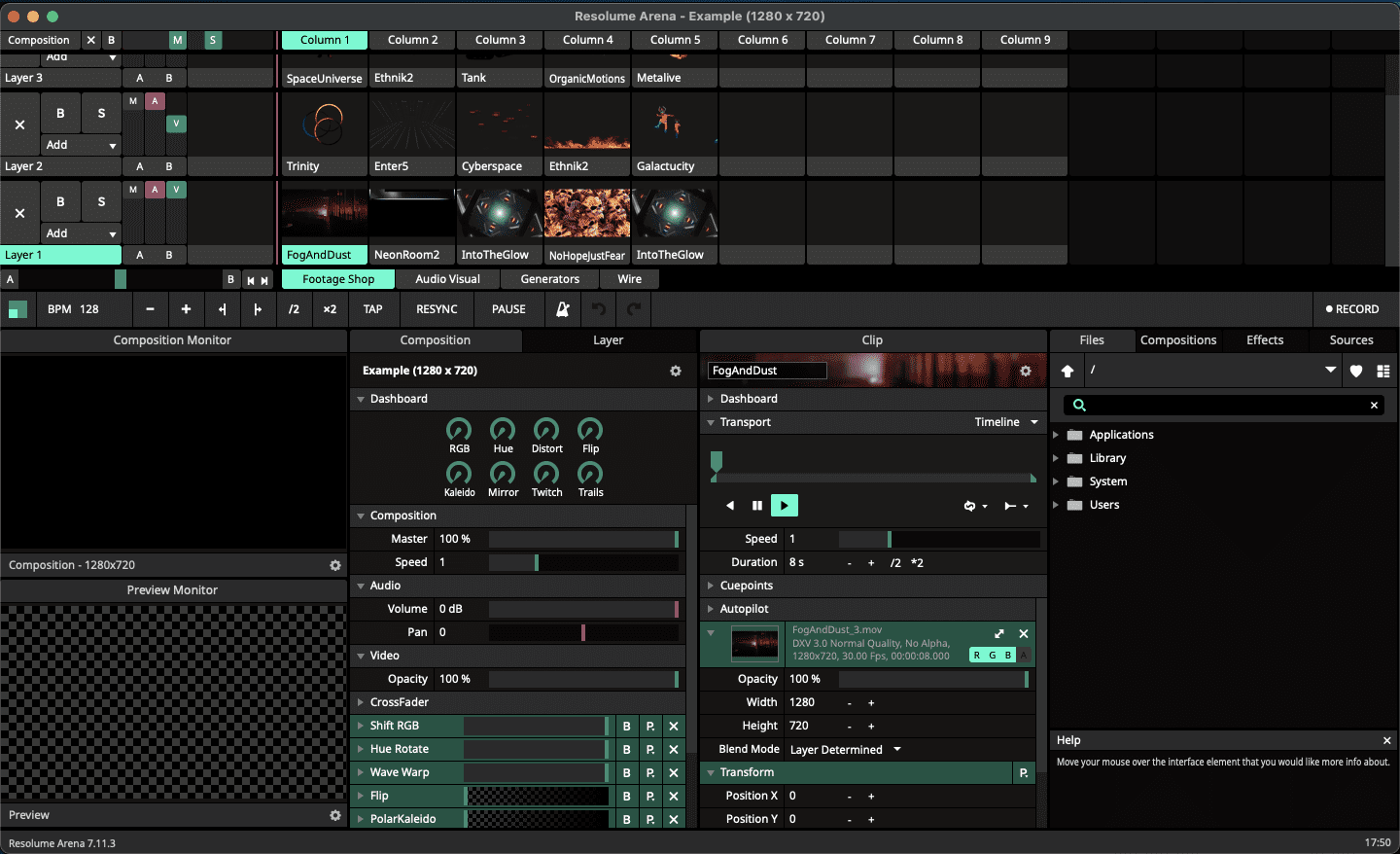Fit FogAndDust_3.mov to composition with resize icon
This screenshot has height=854, width=1400.
click(x=999, y=633)
